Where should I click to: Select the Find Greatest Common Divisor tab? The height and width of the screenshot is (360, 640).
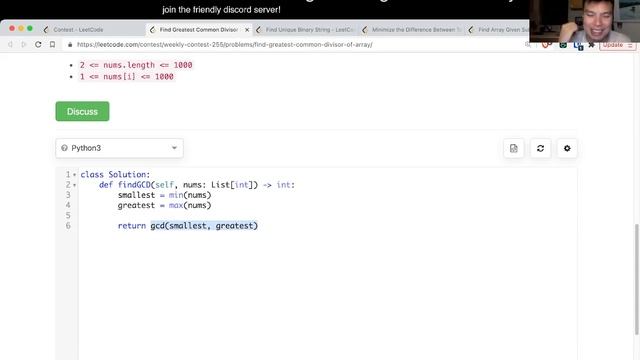click(x=198, y=29)
